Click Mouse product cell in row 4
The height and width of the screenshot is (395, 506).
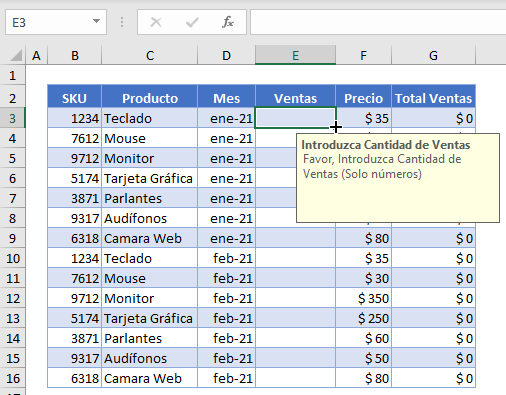(x=150, y=138)
